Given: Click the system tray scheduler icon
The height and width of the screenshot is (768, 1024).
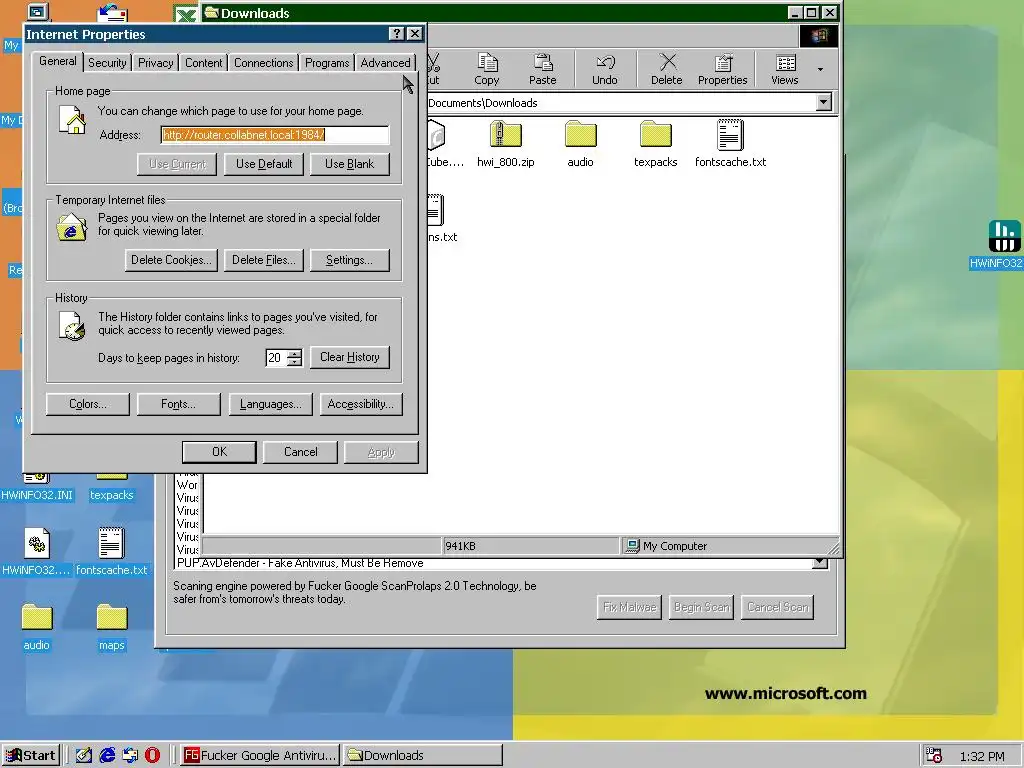Looking at the screenshot, I should coord(934,756).
